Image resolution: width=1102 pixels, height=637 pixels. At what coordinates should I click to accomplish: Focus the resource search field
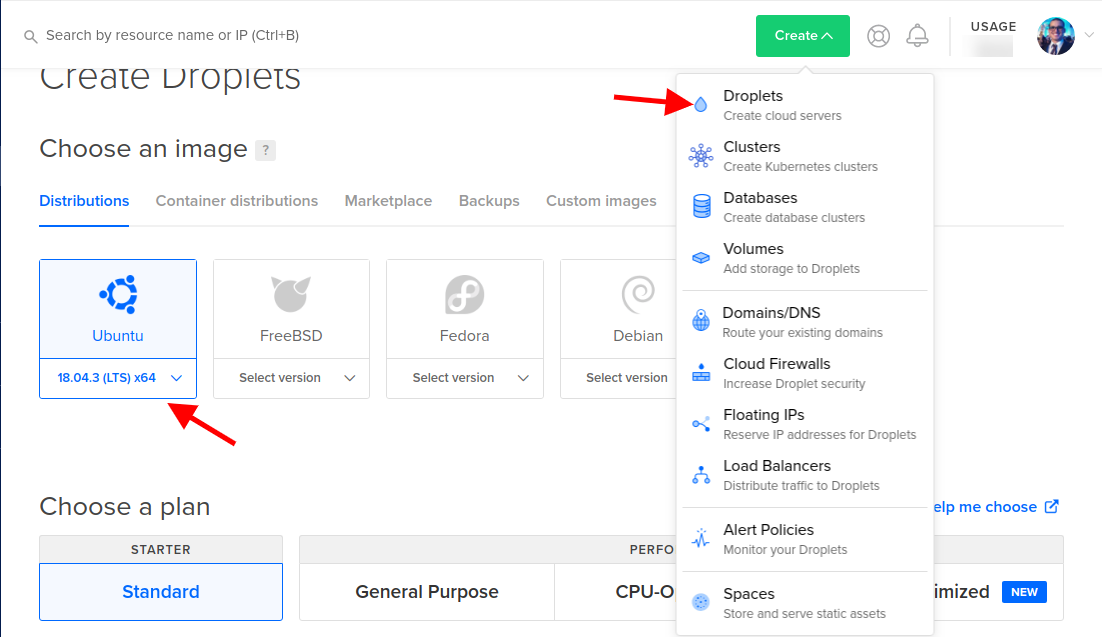172,35
